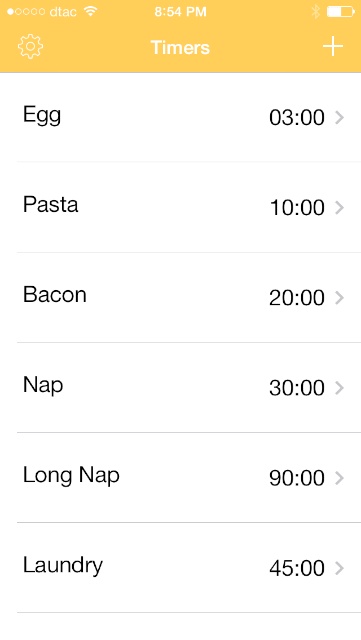Tap the Laundry 45:00 duration
The height and width of the screenshot is (640, 361).
tap(297, 569)
